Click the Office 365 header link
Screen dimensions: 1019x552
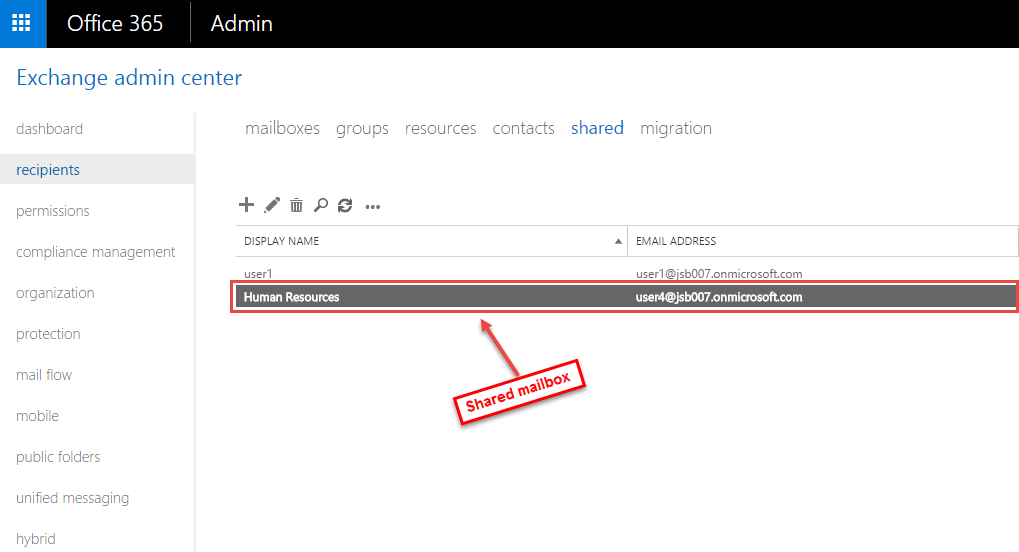pos(115,23)
